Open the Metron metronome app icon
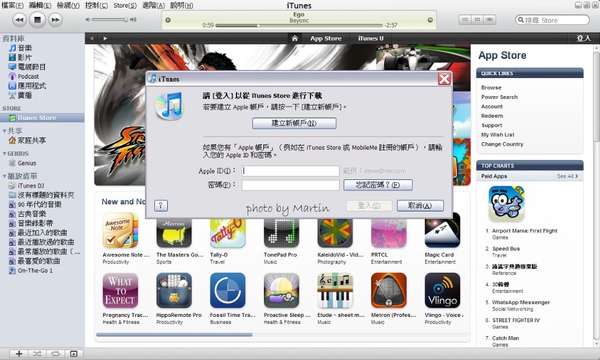600x360 pixels. (x=388, y=290)
